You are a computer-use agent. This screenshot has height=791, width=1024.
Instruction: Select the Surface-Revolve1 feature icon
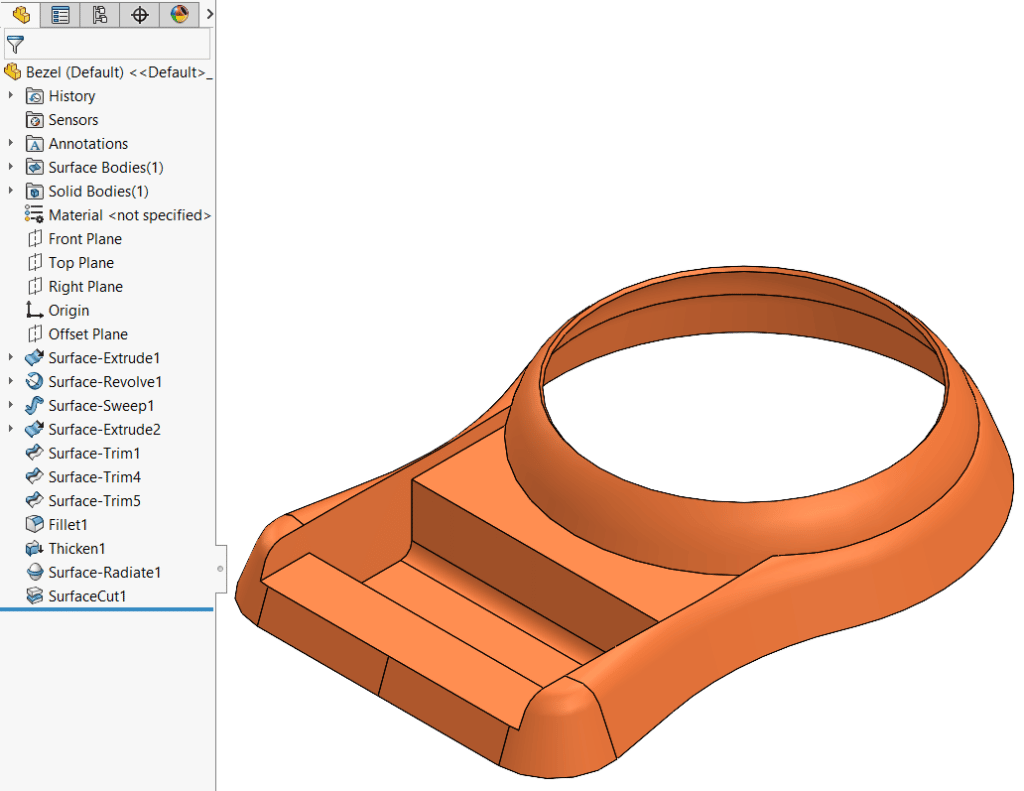(x=33, y=381)
